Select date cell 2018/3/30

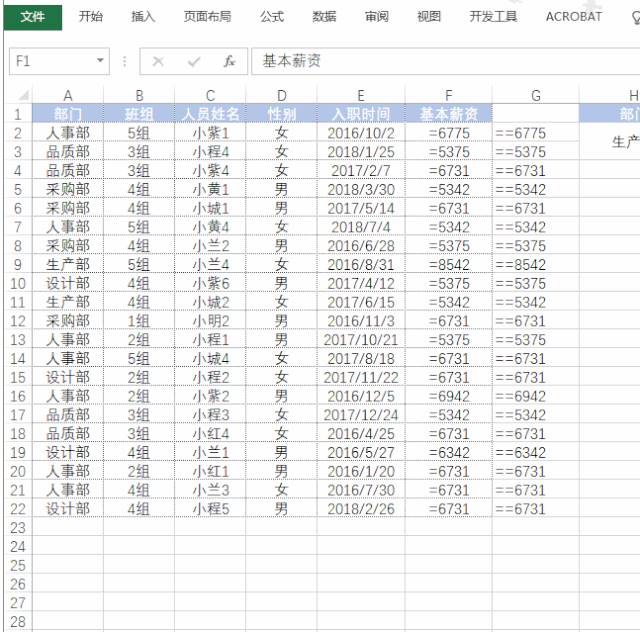(x=361, y=189)
